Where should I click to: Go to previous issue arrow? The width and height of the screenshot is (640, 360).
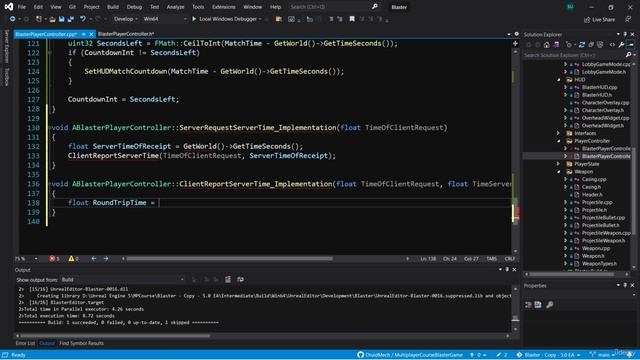[x=94, y=259]
